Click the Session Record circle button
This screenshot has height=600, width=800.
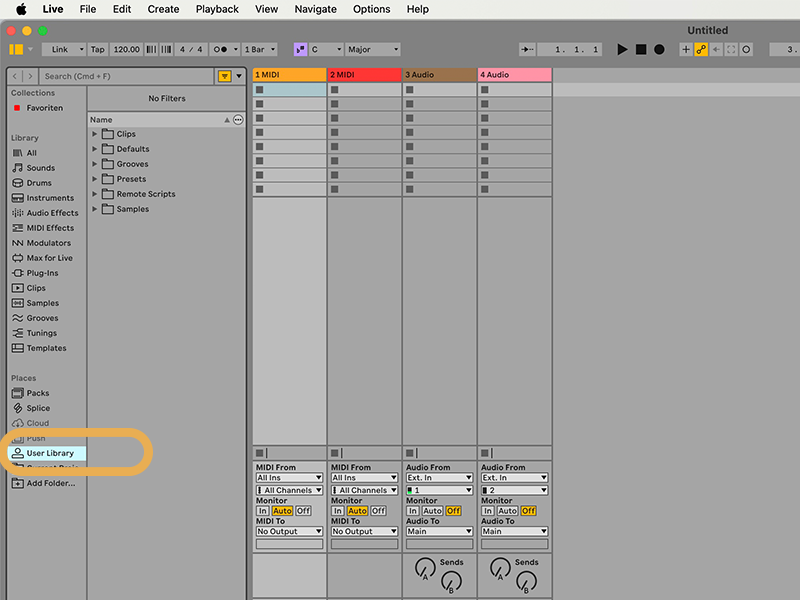[x=746, y=49]
